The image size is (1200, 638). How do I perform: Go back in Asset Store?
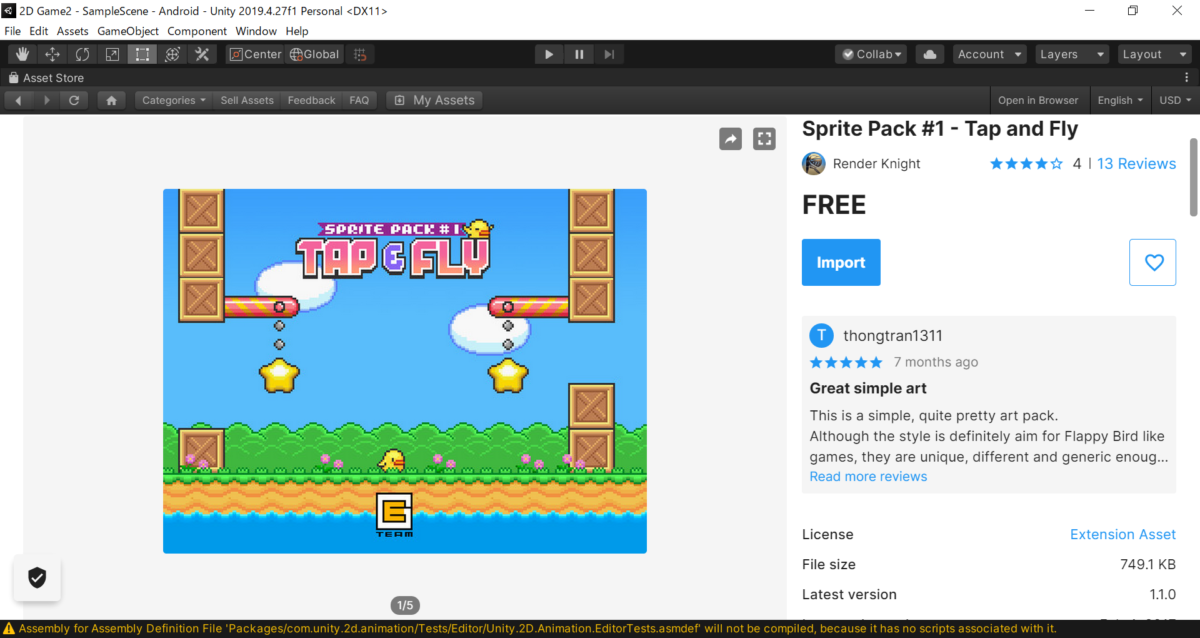click(x=19, y=100)
